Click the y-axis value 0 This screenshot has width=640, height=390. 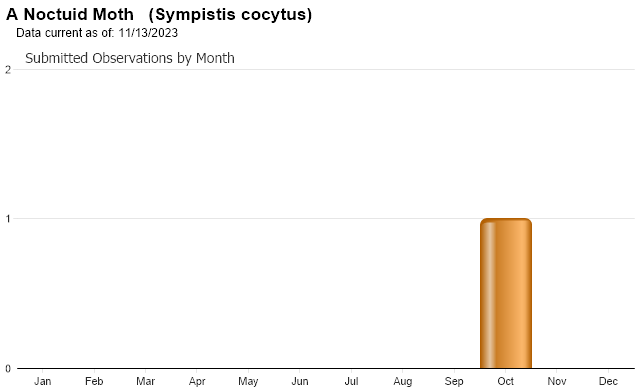[8, 369]
